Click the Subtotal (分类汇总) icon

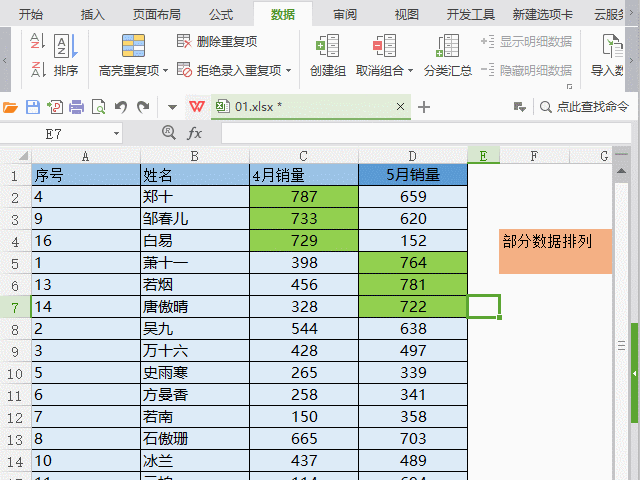tap(447, 46)
